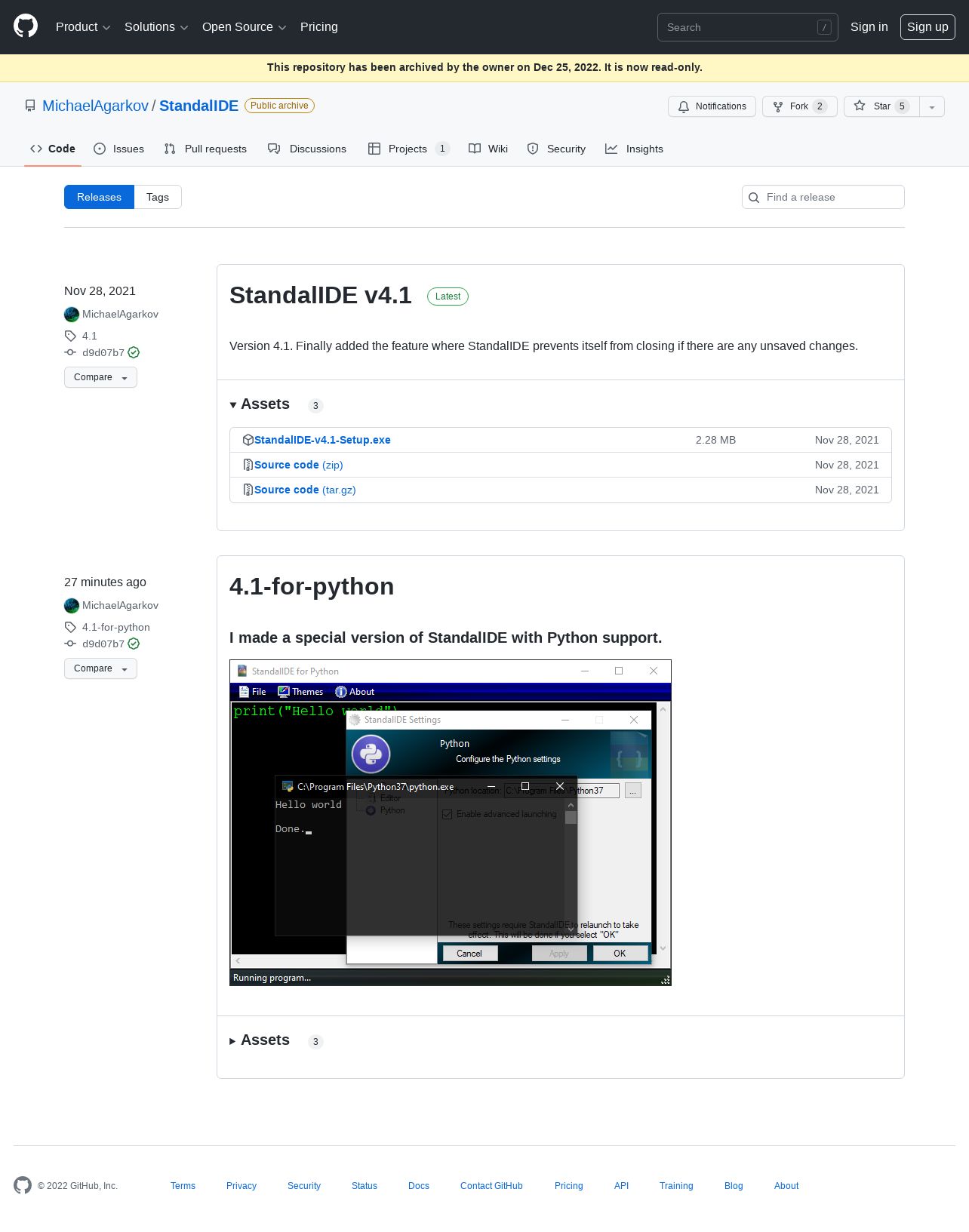Click MichaelAgarkov avatar beside 4.1-for-python release
The width and height of the screenshot is (969, 1232).
[72, 606]
